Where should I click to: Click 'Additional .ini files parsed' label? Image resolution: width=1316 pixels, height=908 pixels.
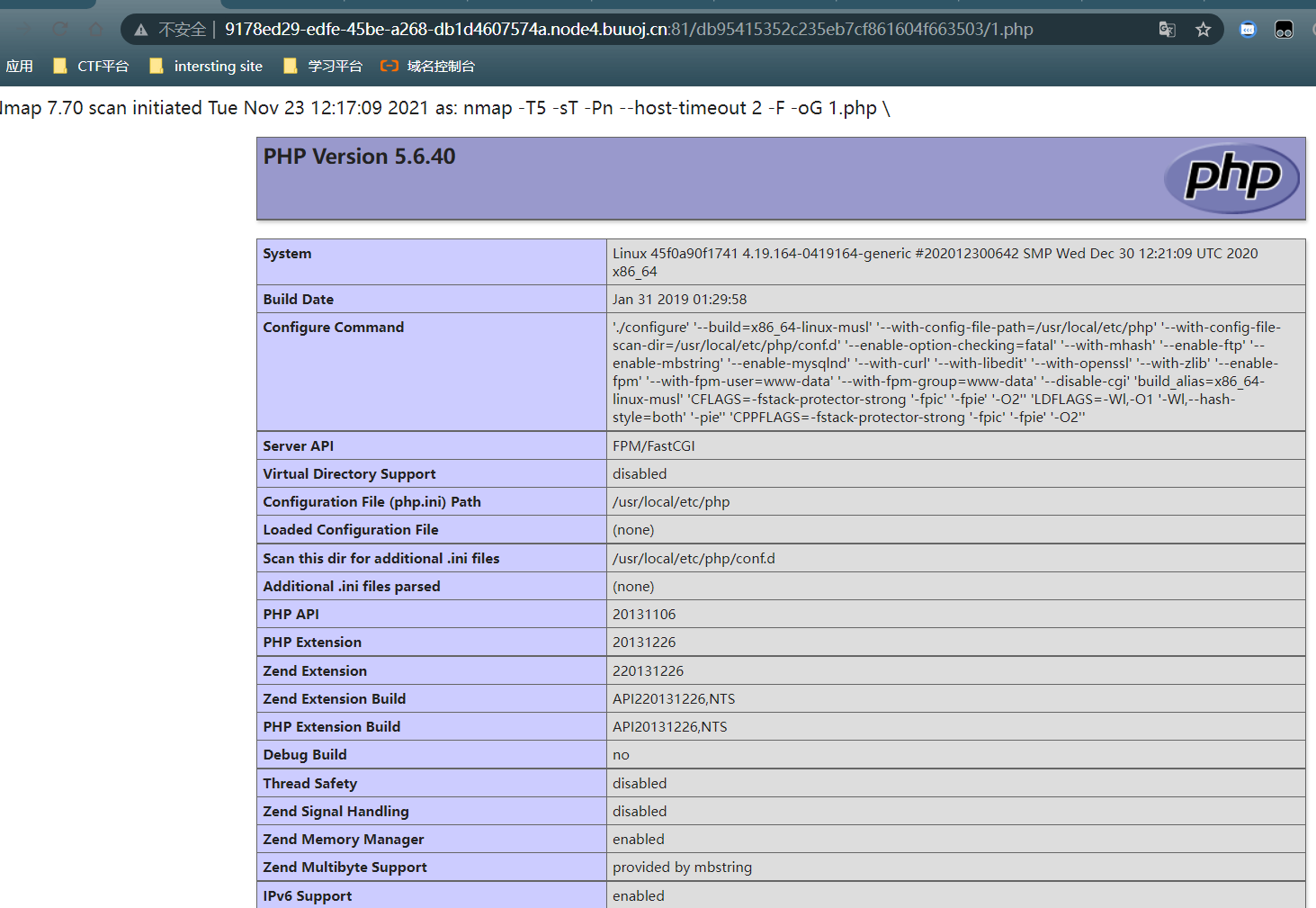tap(352, 587)
